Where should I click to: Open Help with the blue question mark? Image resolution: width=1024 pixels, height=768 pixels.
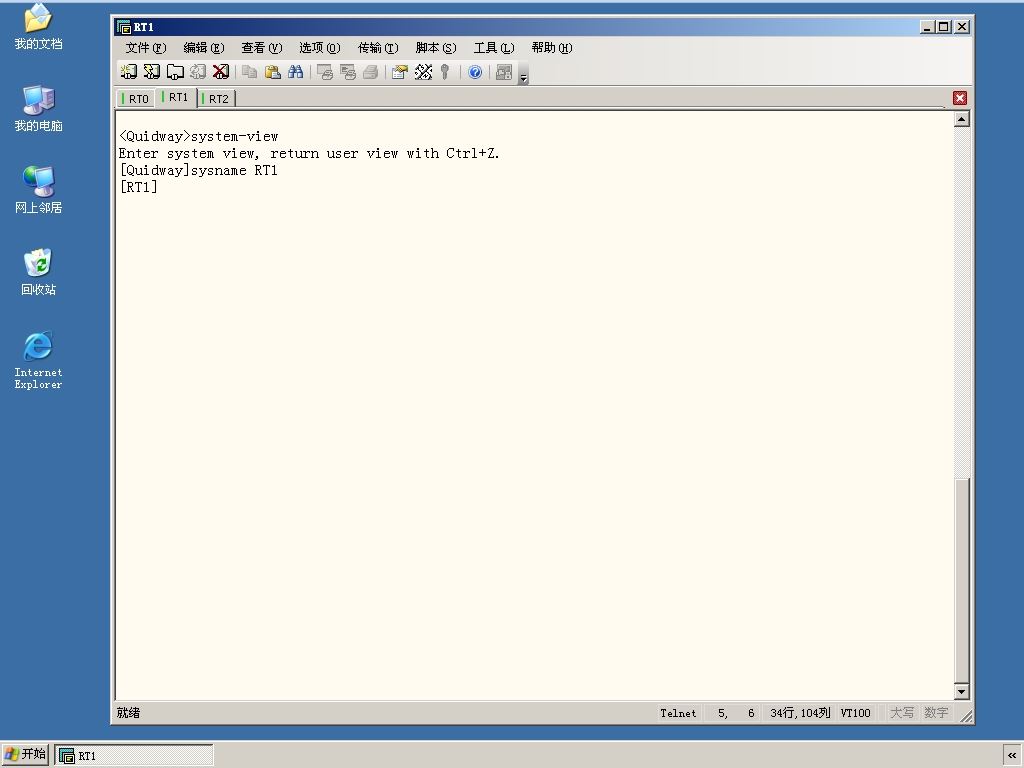[x=475, y=72]
